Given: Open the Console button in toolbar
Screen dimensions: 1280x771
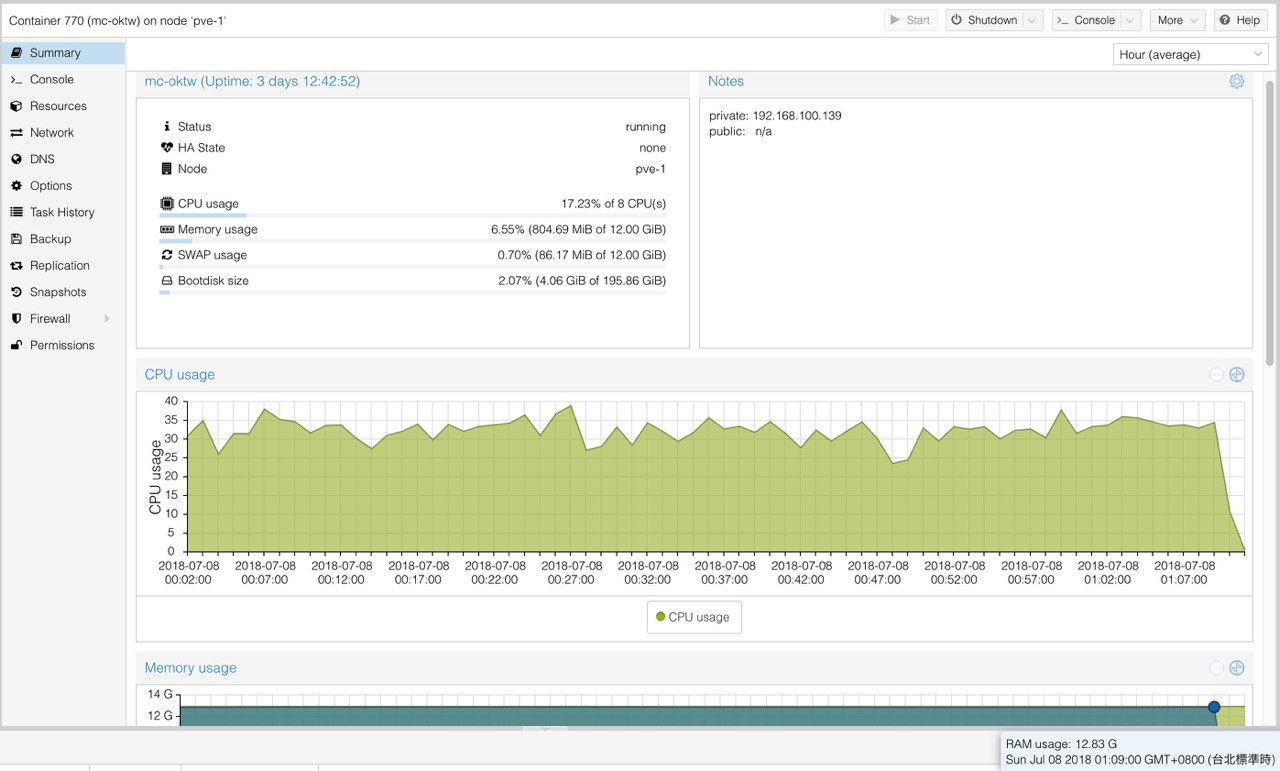Looking at the screenshot, I should pos(1086,20).
